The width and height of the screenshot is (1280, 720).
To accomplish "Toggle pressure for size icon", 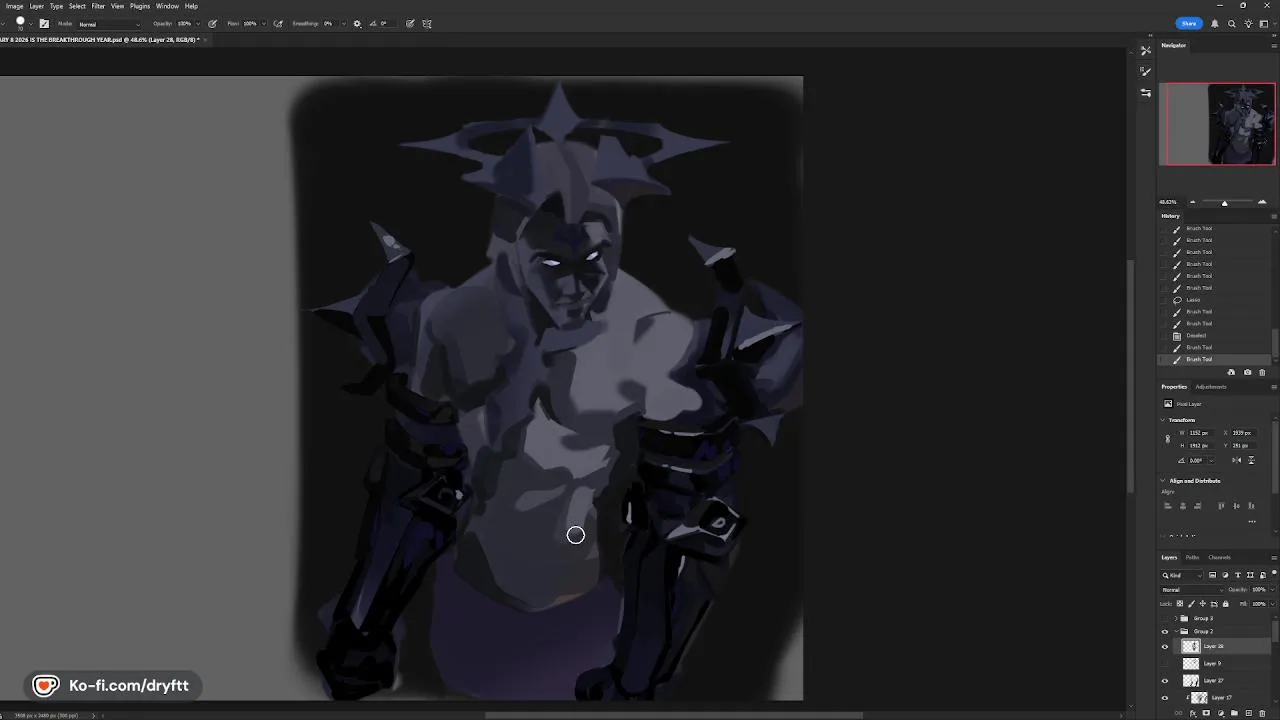I will pyautogui.click(x=410, y=24).
